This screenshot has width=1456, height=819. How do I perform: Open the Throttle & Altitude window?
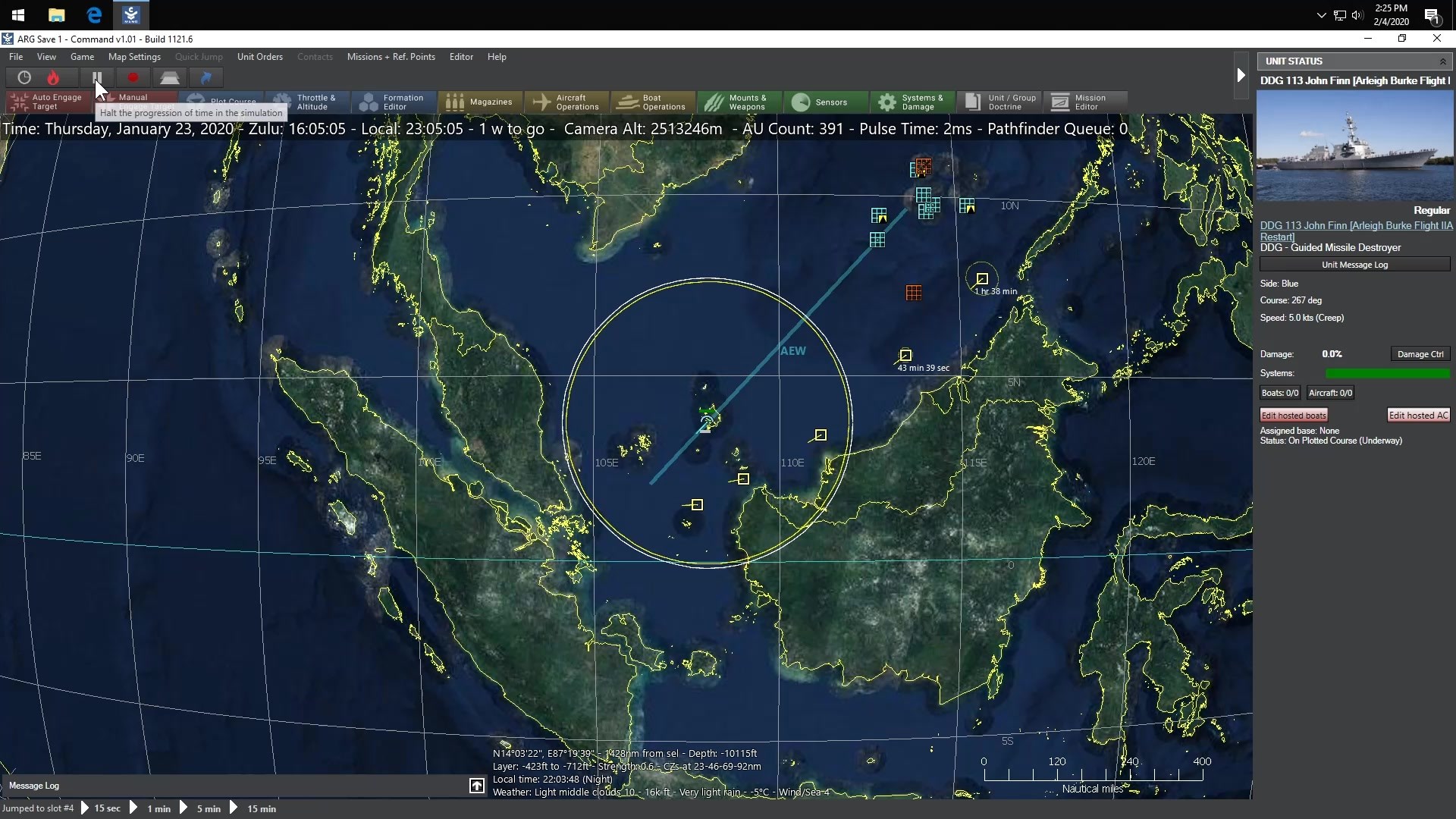tap(307, 102)
